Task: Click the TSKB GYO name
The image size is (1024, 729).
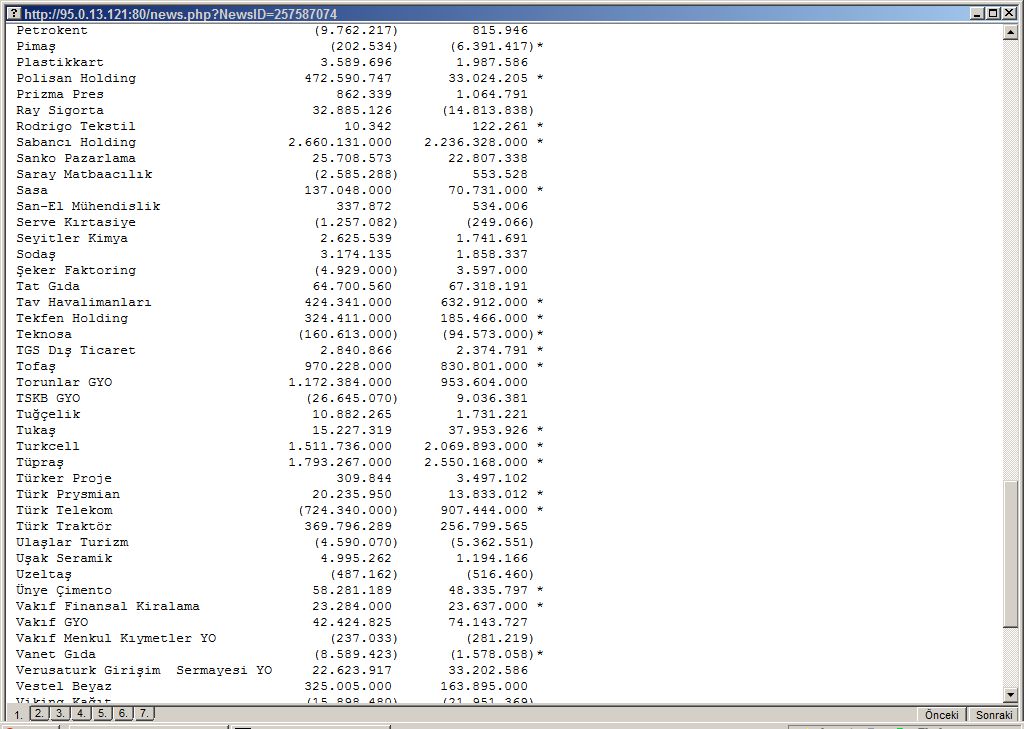Action: pyautogui.click(x=48, y=398)
